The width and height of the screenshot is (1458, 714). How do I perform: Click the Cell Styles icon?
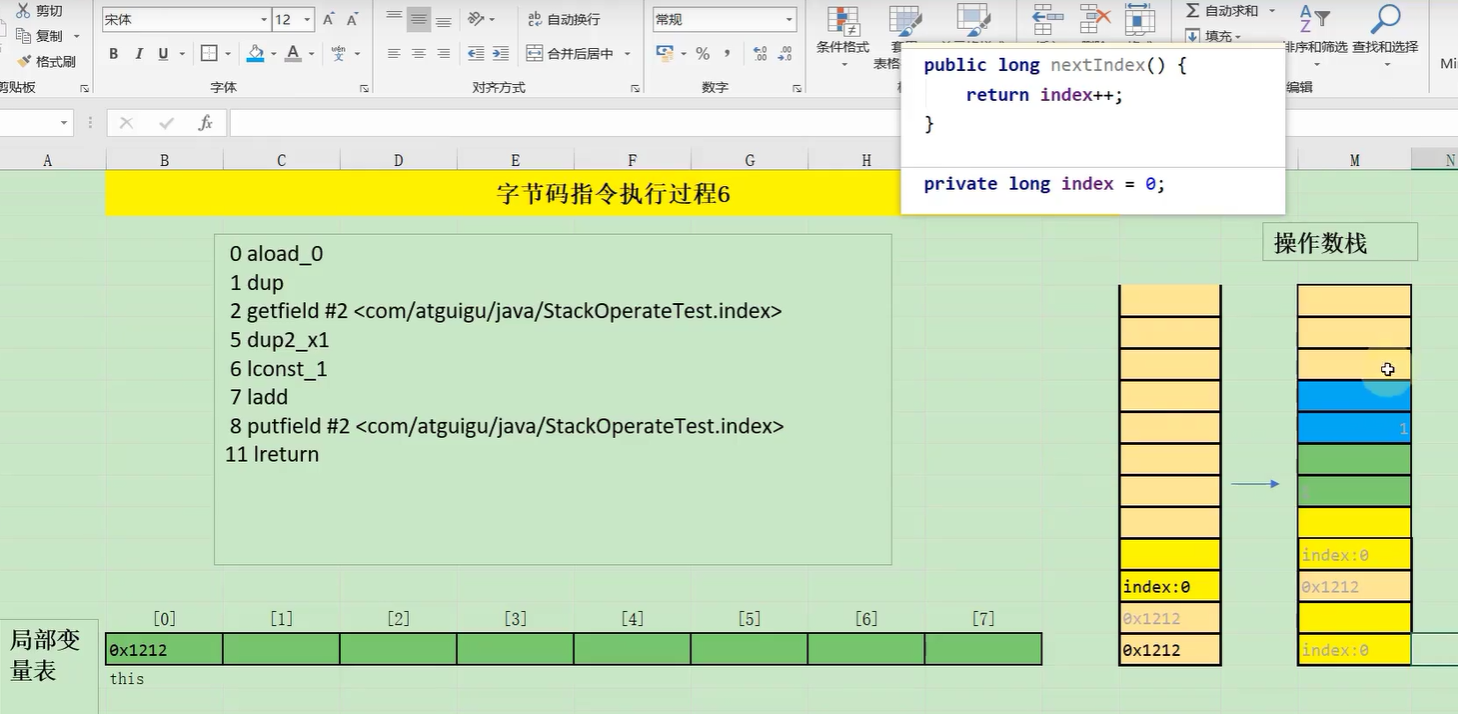tap(972, 22)
